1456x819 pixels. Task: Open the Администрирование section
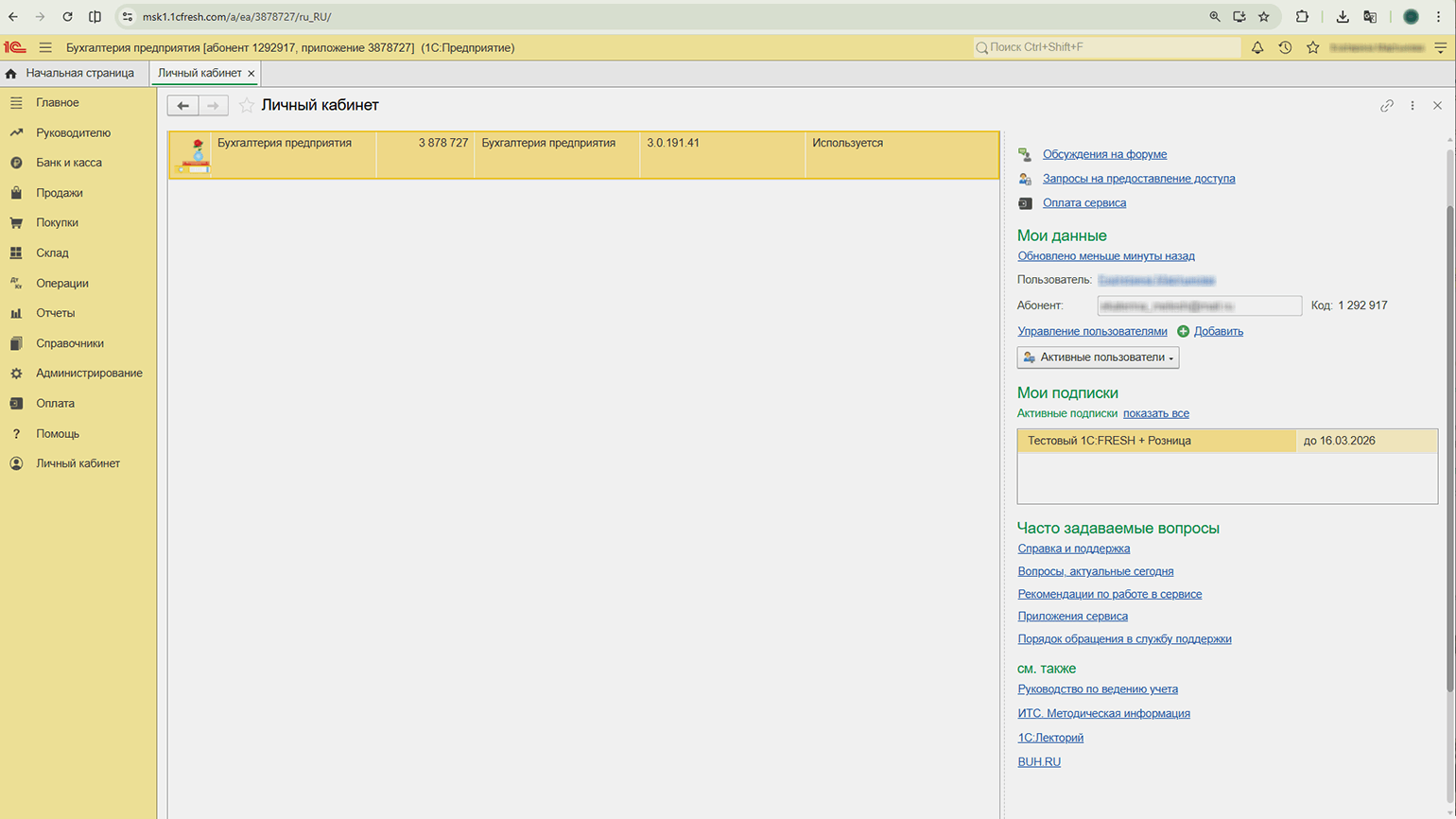pos(89,374)
